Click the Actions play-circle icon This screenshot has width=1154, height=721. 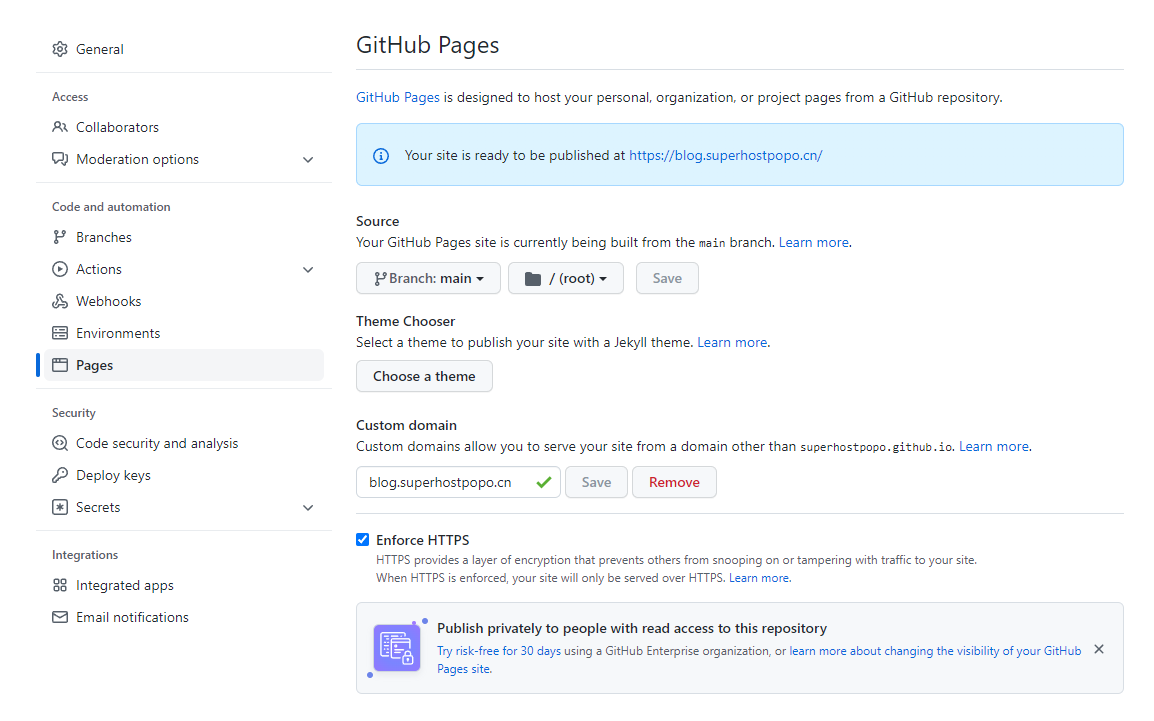pyautogui.click(x=60, y=269)
